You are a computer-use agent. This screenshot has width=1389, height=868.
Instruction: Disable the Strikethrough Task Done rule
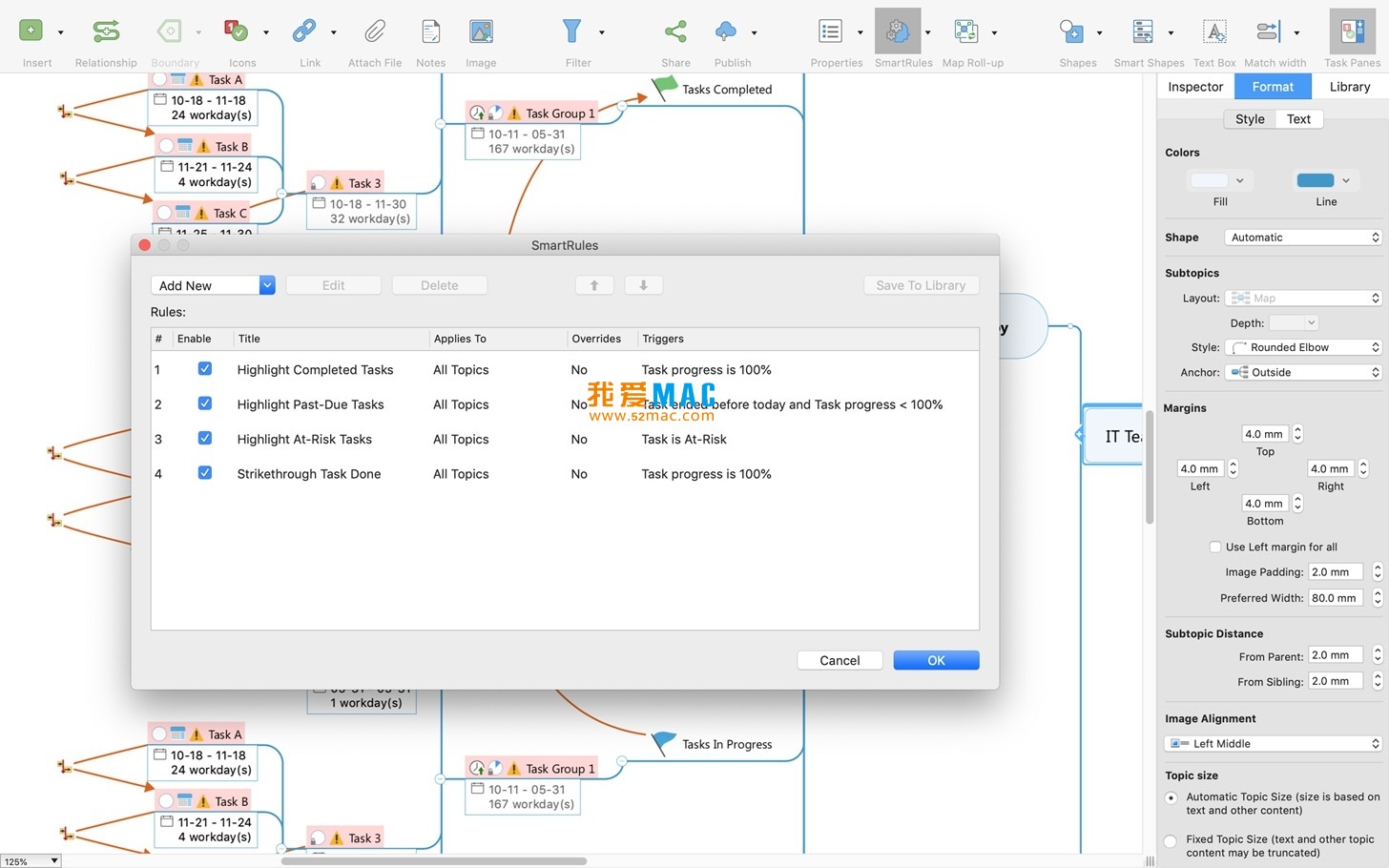click(x=205, y=473)
